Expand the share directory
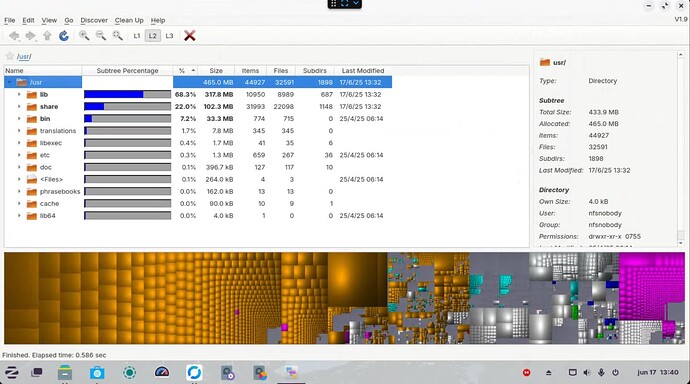 click(x=19, y=107)
